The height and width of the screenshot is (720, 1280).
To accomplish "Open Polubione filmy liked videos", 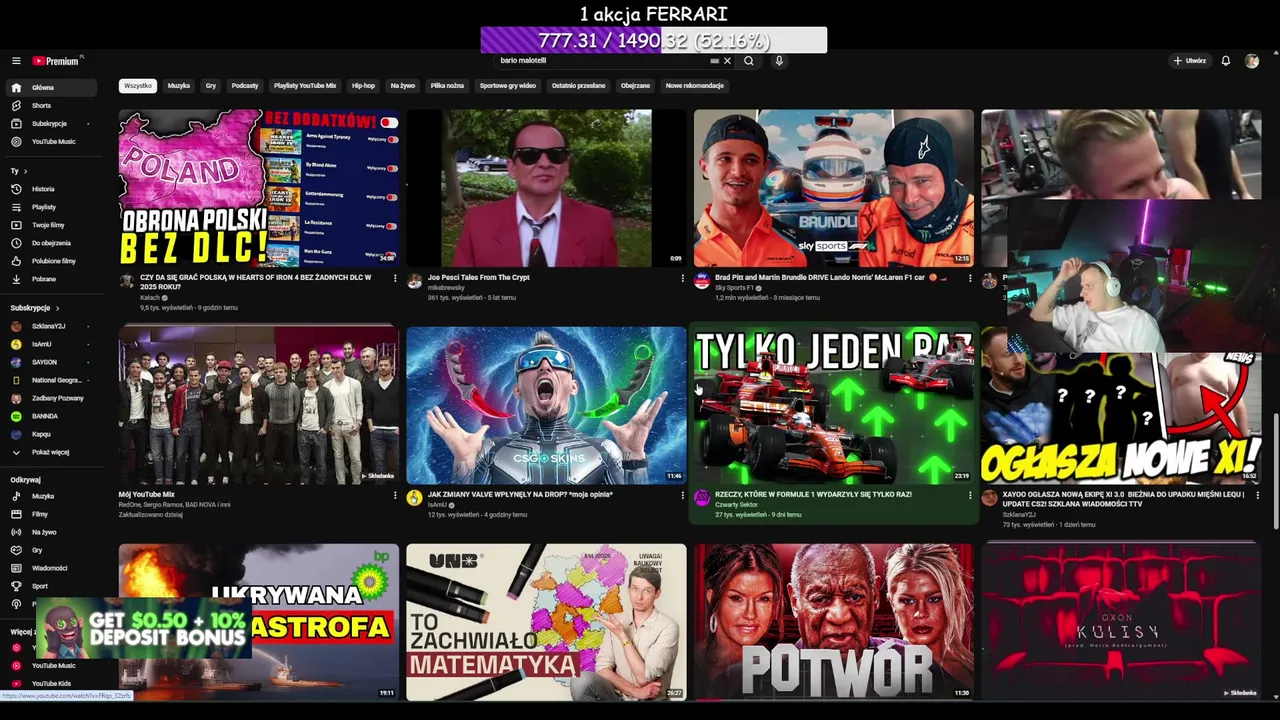I will pyautogui.click(x=50, y=261).
